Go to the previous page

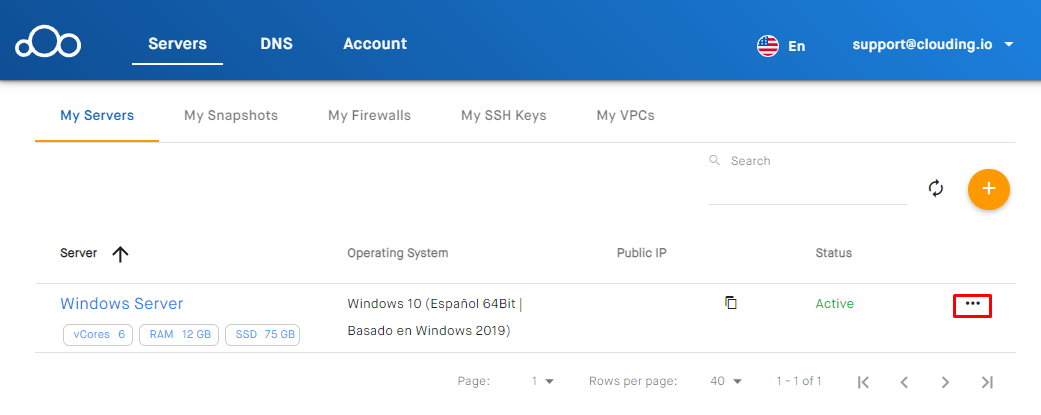tap(904, 382)
